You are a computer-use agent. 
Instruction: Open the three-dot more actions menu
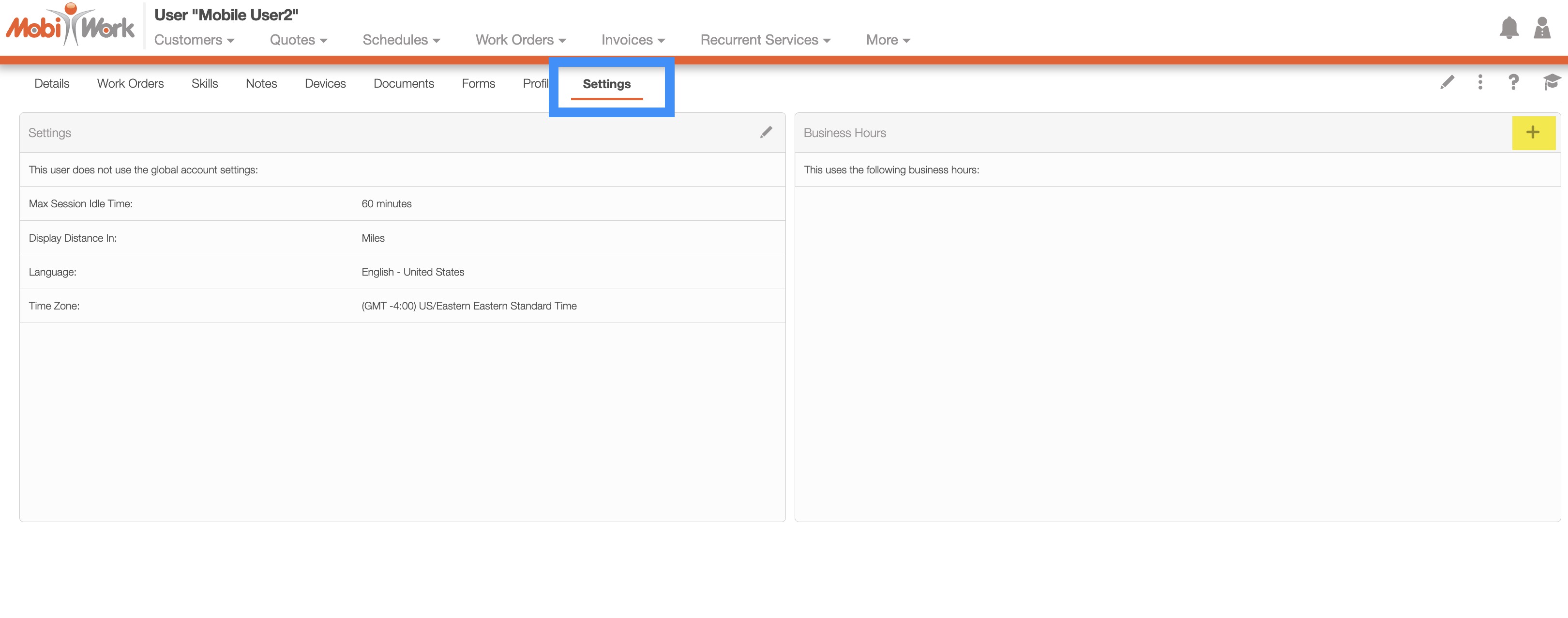pos(1480,82)
